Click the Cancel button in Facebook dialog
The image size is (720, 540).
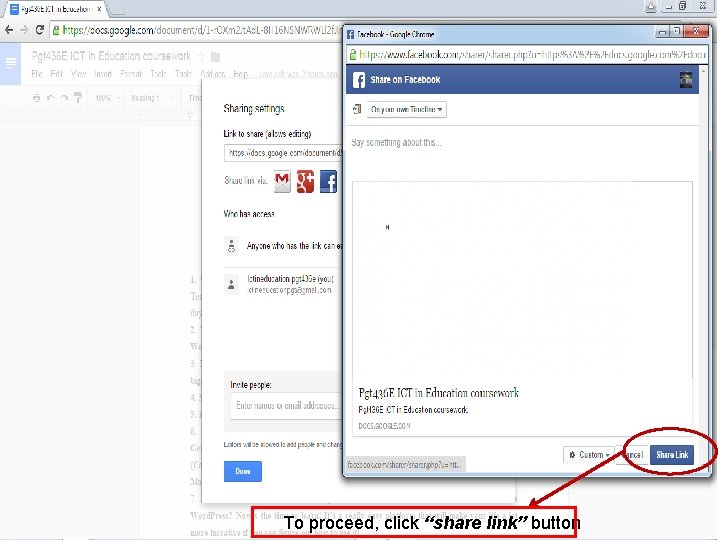tap(632, 455)
